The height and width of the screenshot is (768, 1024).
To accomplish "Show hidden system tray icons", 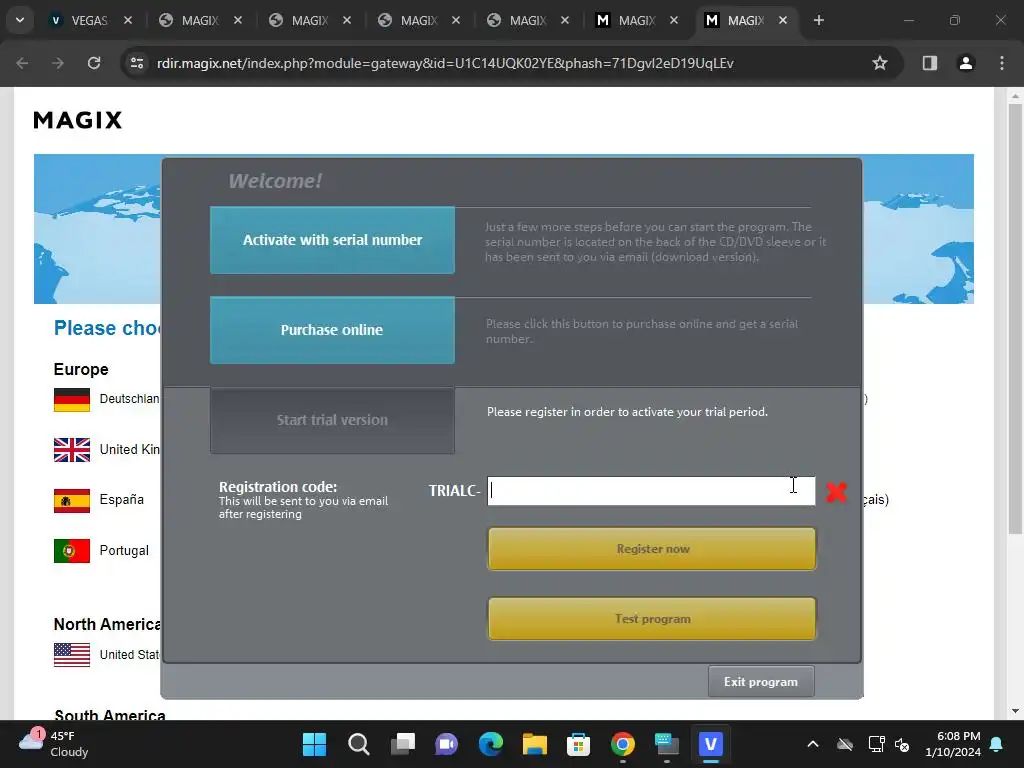I will pos(812,744).
